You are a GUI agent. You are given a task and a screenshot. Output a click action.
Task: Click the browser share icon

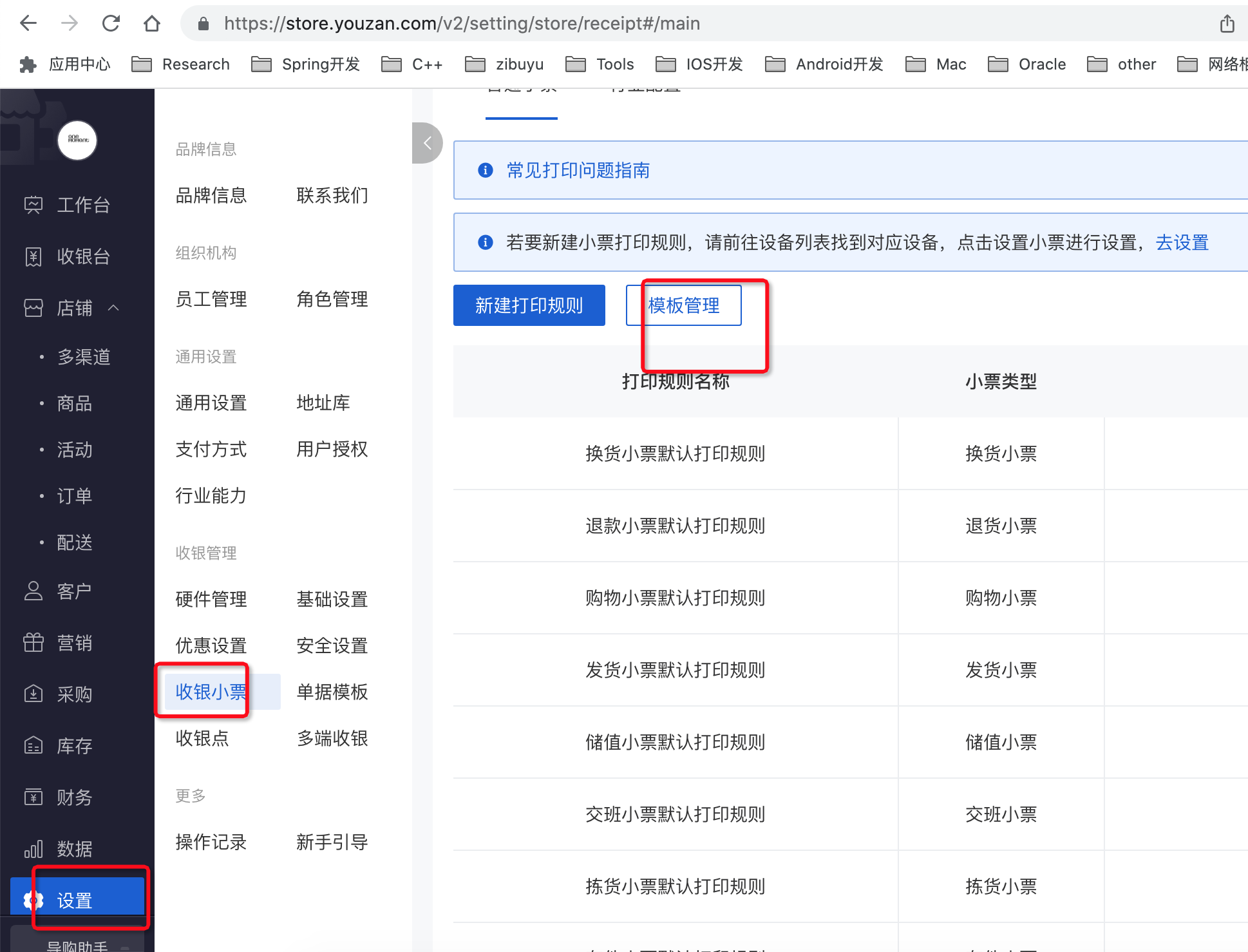(x=1227, y=24)
